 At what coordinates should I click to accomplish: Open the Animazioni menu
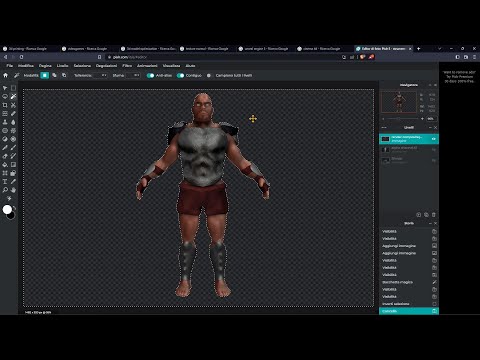(x=147, y=66)
